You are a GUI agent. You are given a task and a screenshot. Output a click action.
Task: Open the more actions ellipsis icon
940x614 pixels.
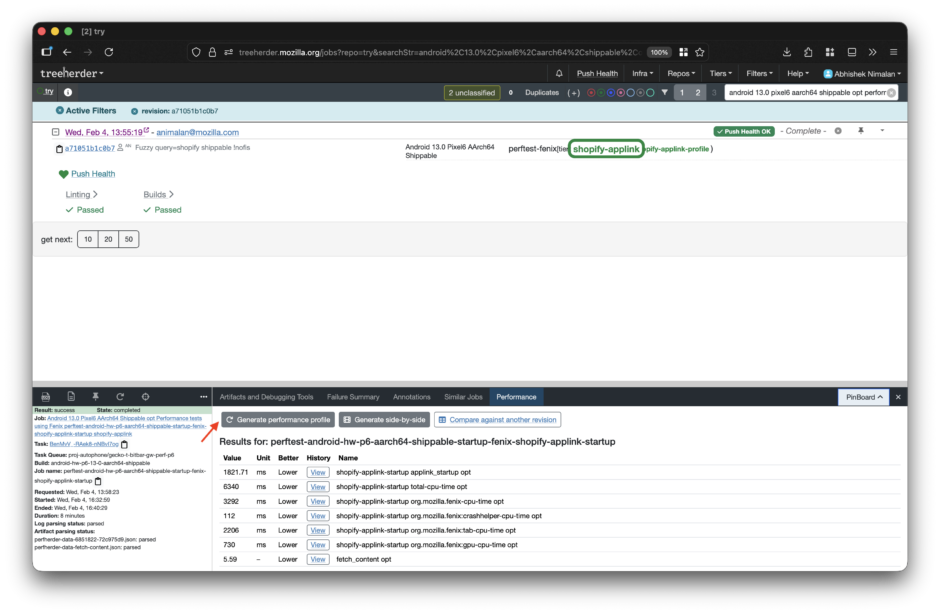(203, 396)
